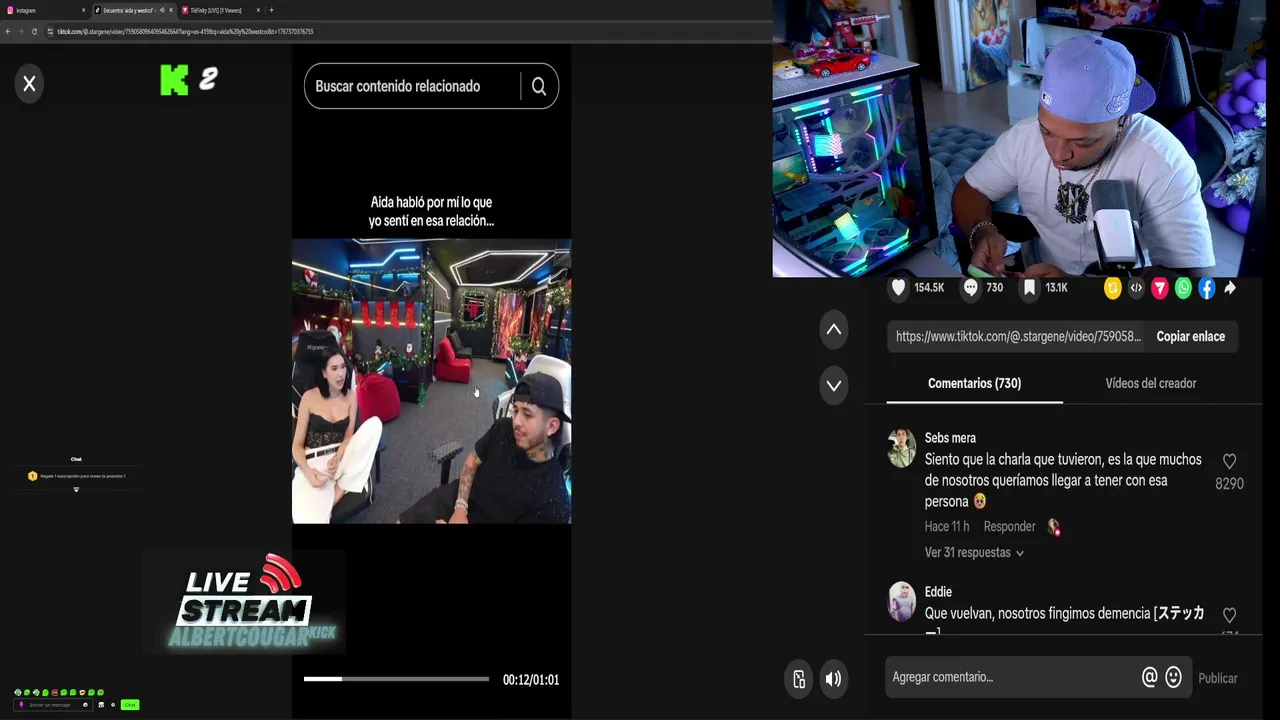Click the 'Enviar un mensaje' chat input
The width and height of the screenshot is (1280, 720).
click(x=52, y=705)
